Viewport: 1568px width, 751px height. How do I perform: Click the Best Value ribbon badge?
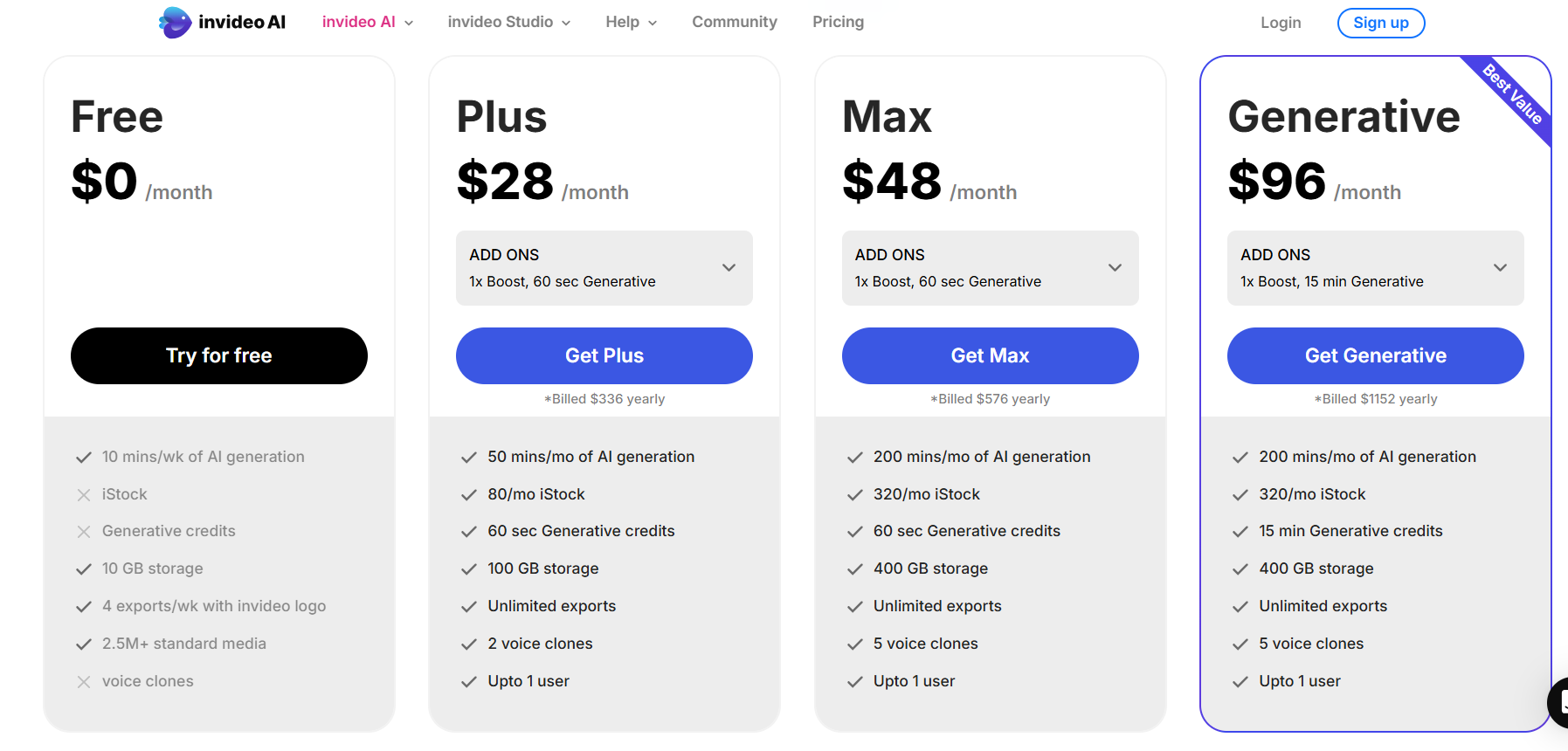[1512, 94]
